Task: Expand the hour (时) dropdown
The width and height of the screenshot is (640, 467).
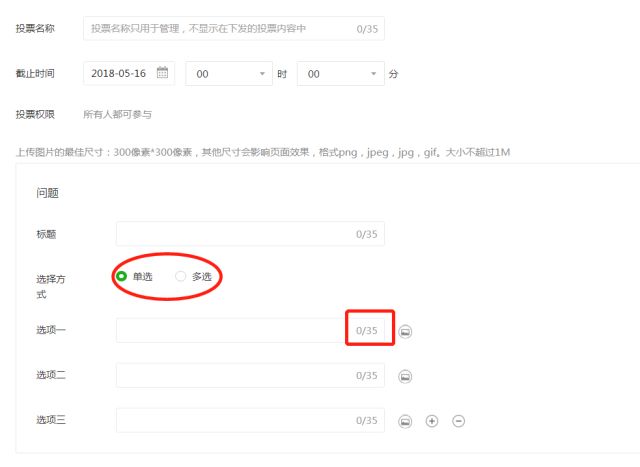Action: tap(229, 73)
